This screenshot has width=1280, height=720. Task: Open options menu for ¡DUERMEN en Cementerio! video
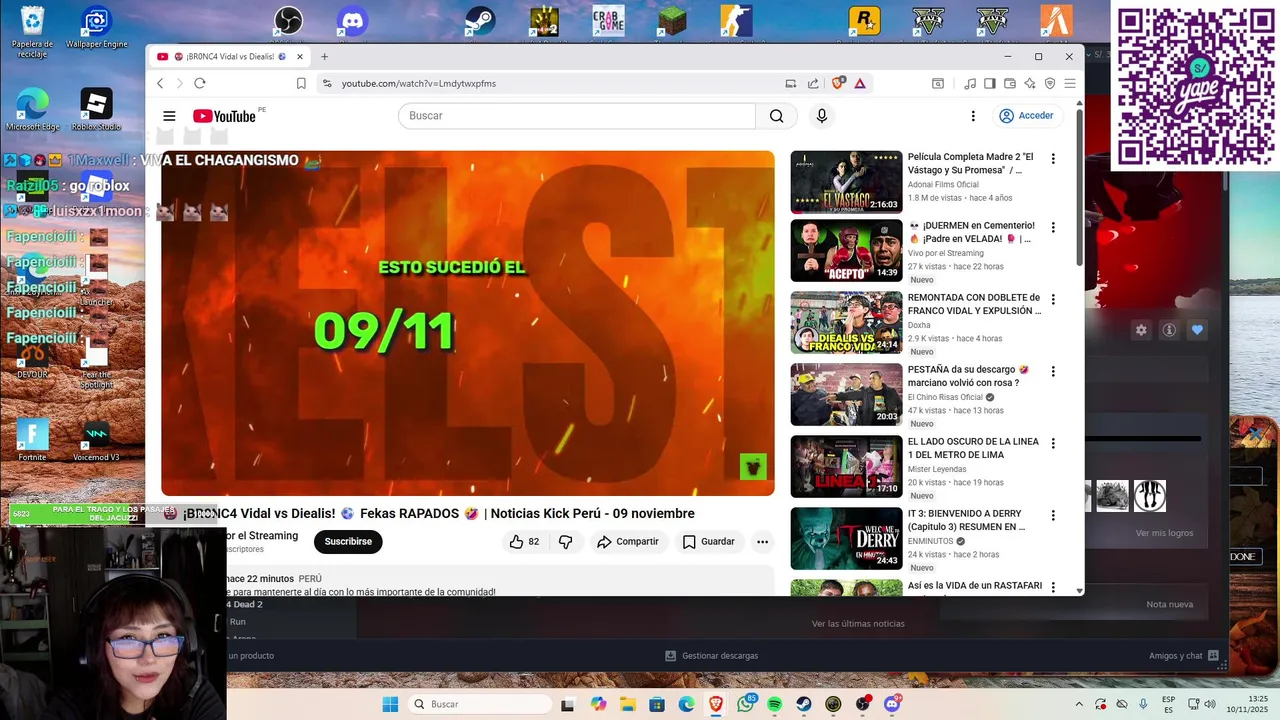[1053, 227]
